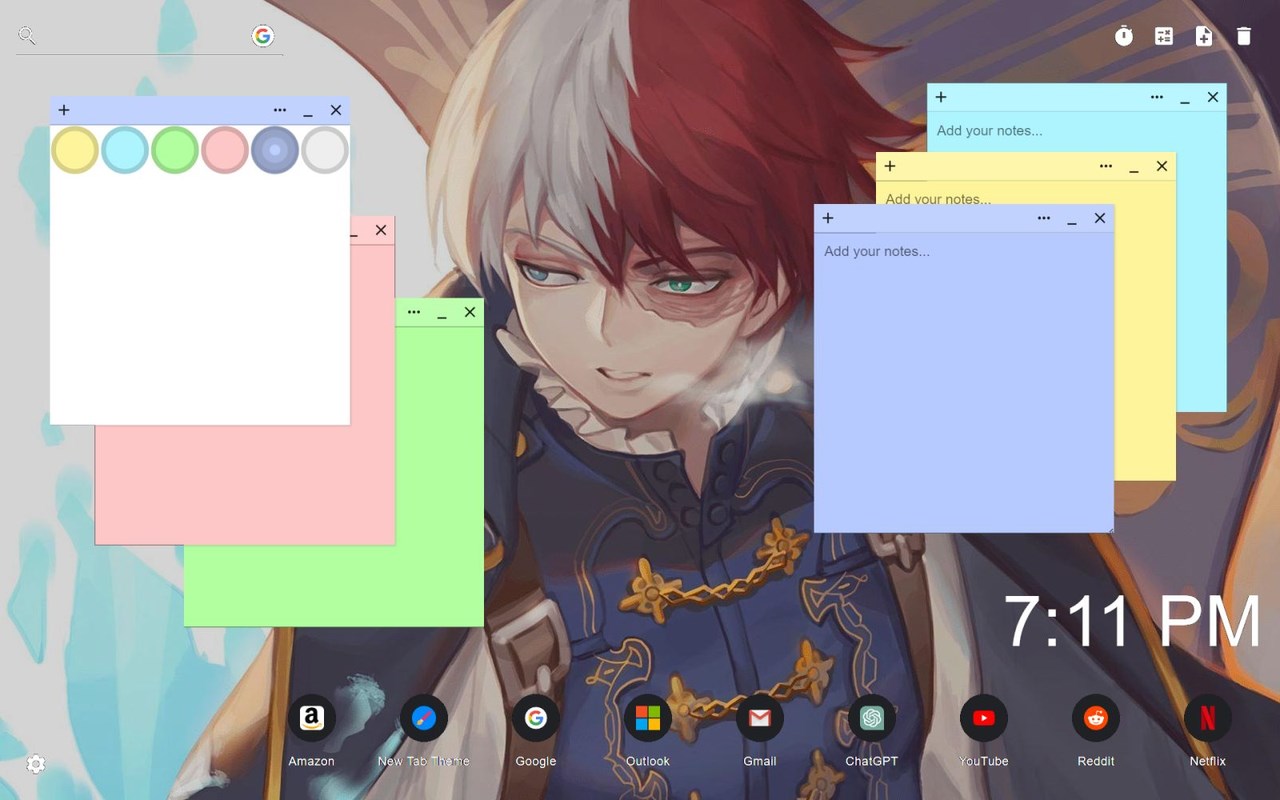Screen dimensions: 1280x800
Task: Add note from cyan note's plus
Action: (941, 97)
